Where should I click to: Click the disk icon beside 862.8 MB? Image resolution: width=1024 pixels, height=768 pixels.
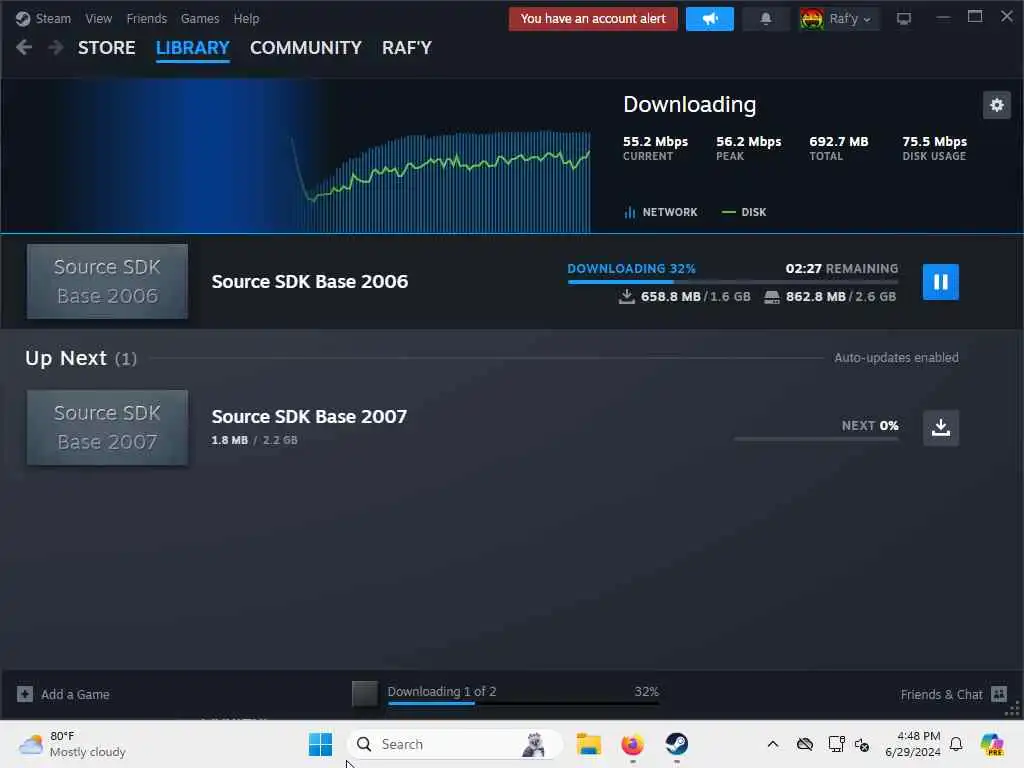click(772, 297)
